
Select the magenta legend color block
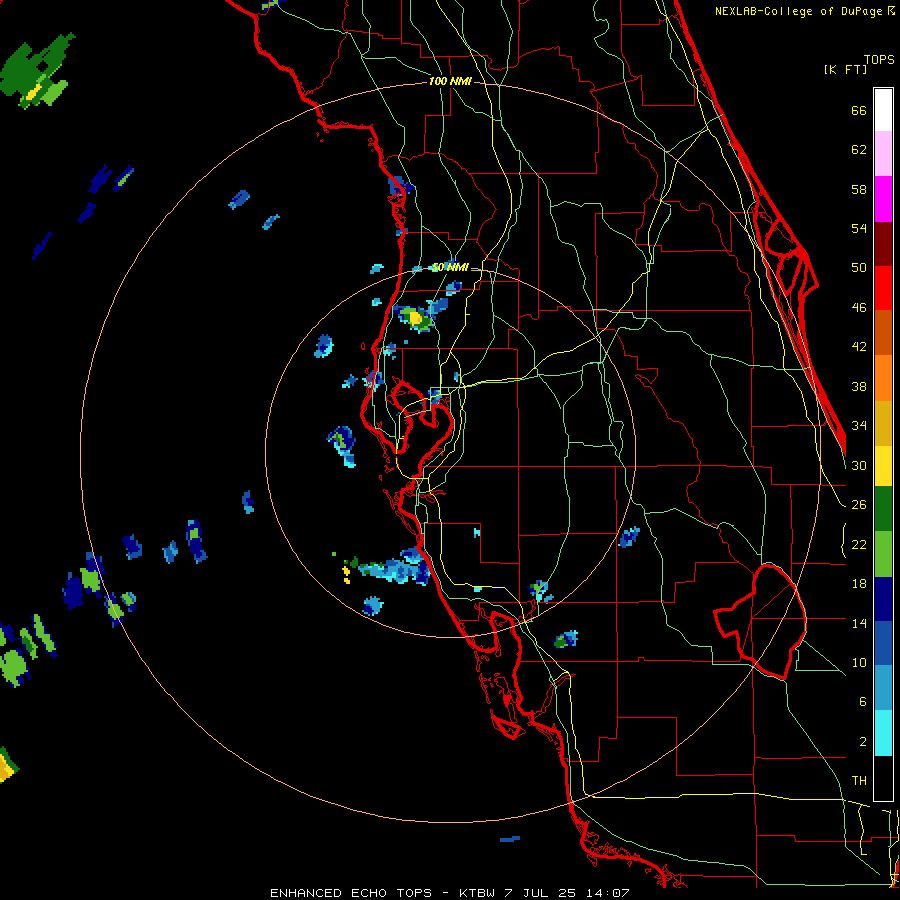[x=883, y=199]
